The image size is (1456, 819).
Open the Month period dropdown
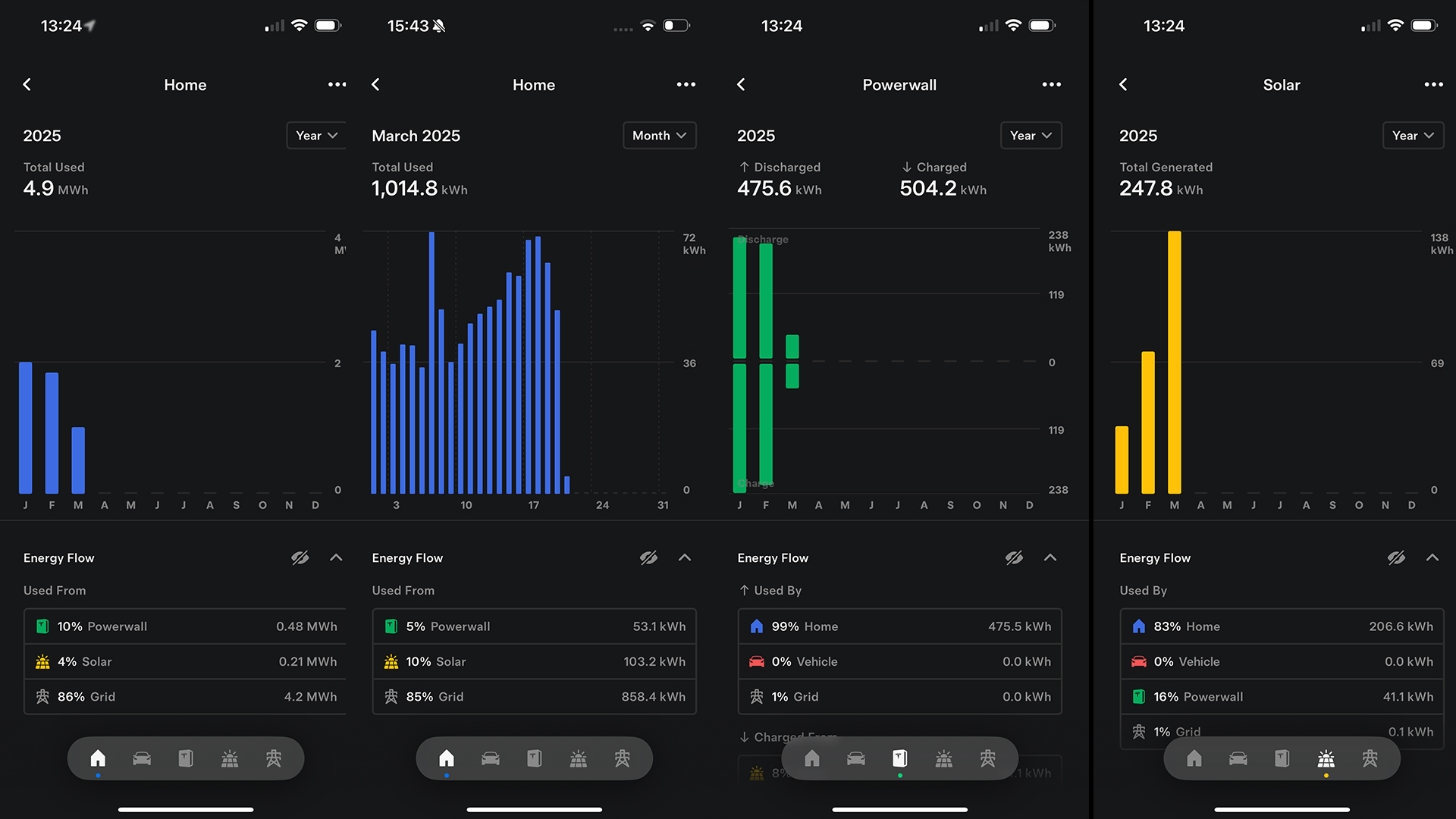tap(659, 136)
